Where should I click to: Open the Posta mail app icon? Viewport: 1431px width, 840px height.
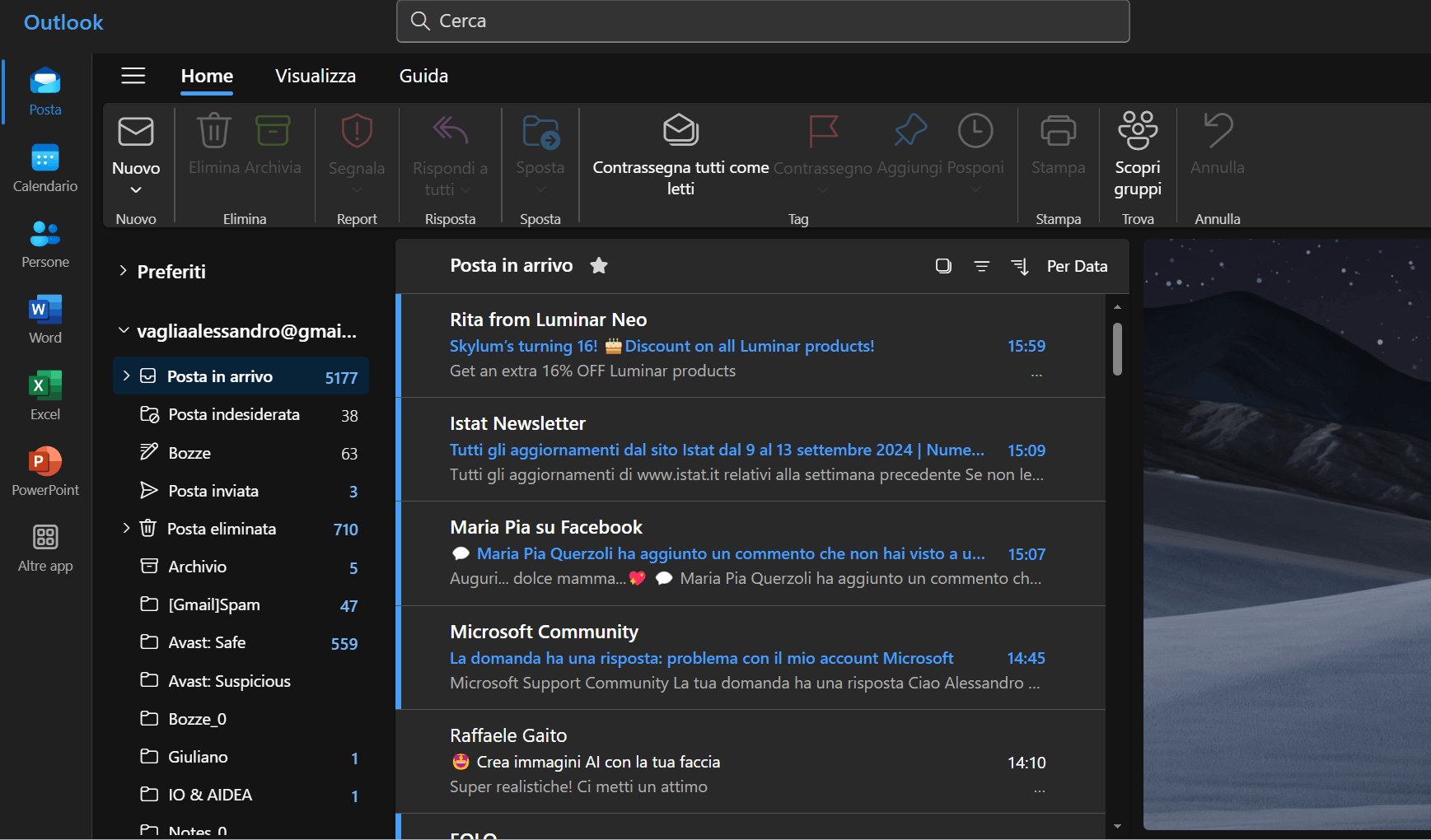coord(45,82)
